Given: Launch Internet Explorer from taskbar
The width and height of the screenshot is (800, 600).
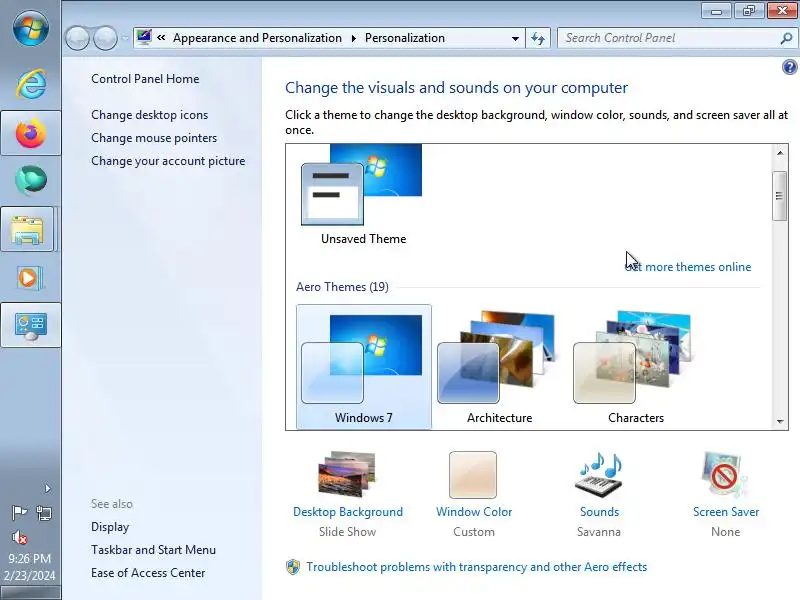Looking at the screenshot, I should (31, 84).
